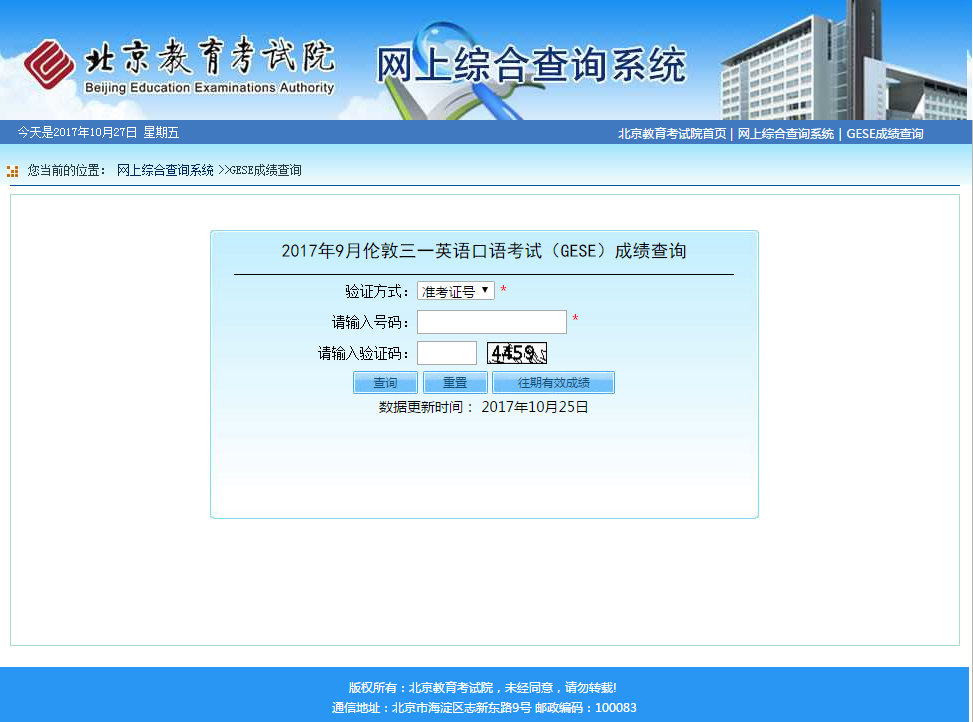
Task: Click the 北京教育考试院 logo text
Action: click(x=210, y=58)
